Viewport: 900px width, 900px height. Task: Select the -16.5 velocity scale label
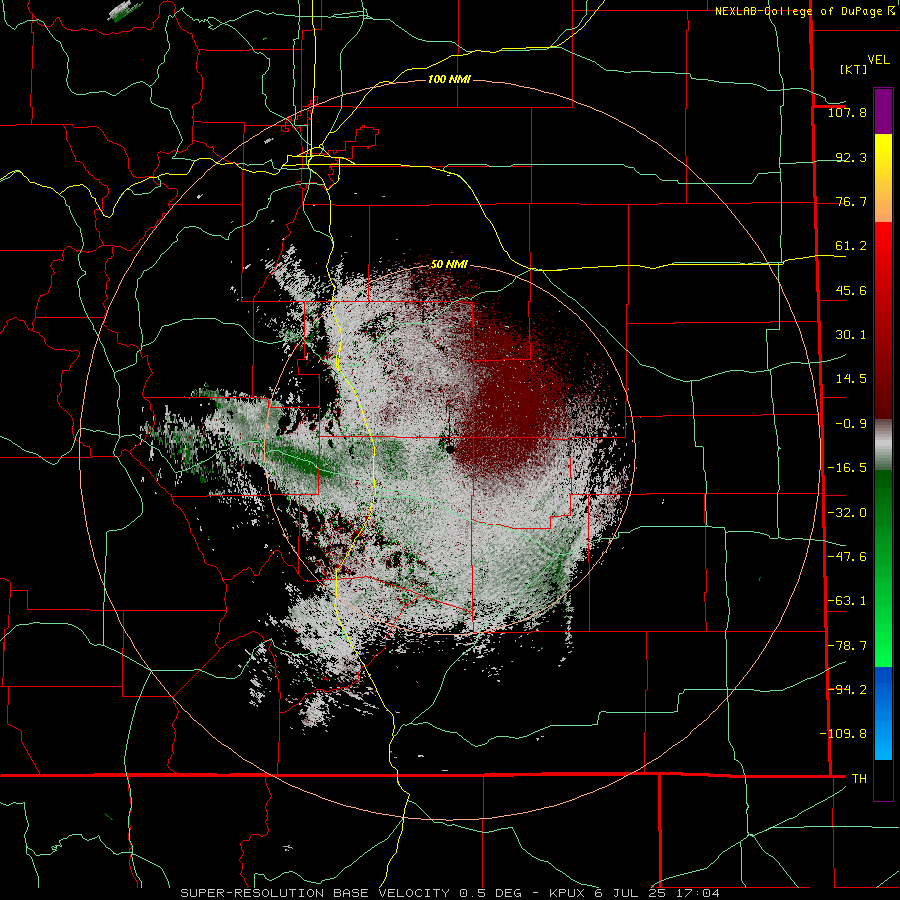[x=847, y=468]
